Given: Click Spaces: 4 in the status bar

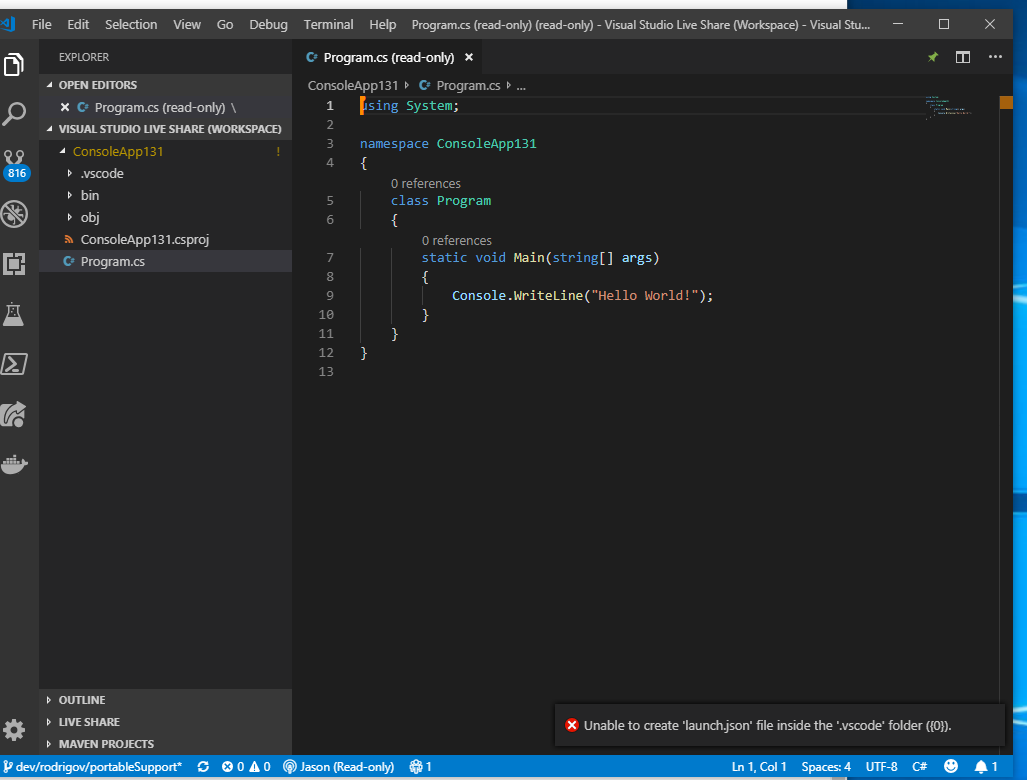Looking at the screenshot, I should pyautogui.click(x=826, y=766).
